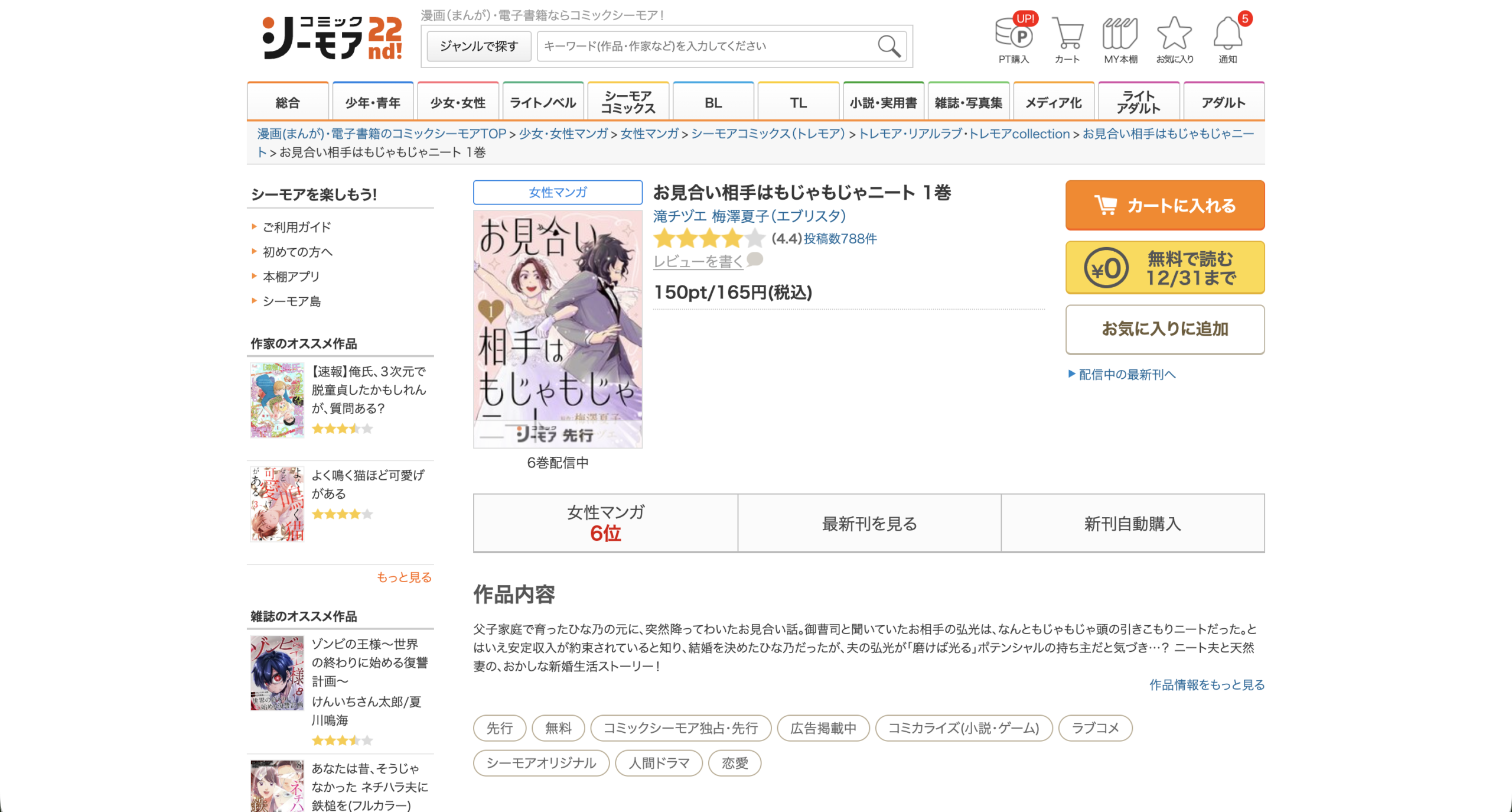This screenshot has height=812, width=1512.
Task: Click the 無料 tag
Action: pos(558,728)
